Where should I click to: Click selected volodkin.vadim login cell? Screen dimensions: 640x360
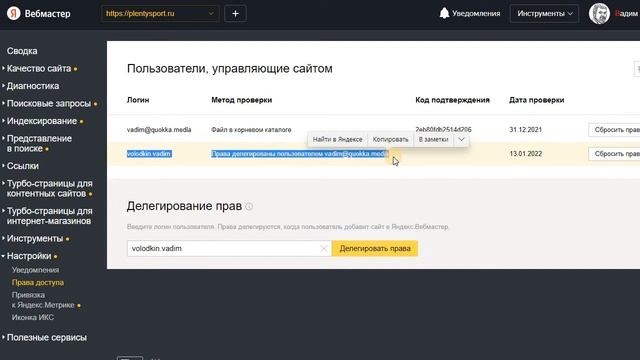pyautogui.click(x=149, y=154)
